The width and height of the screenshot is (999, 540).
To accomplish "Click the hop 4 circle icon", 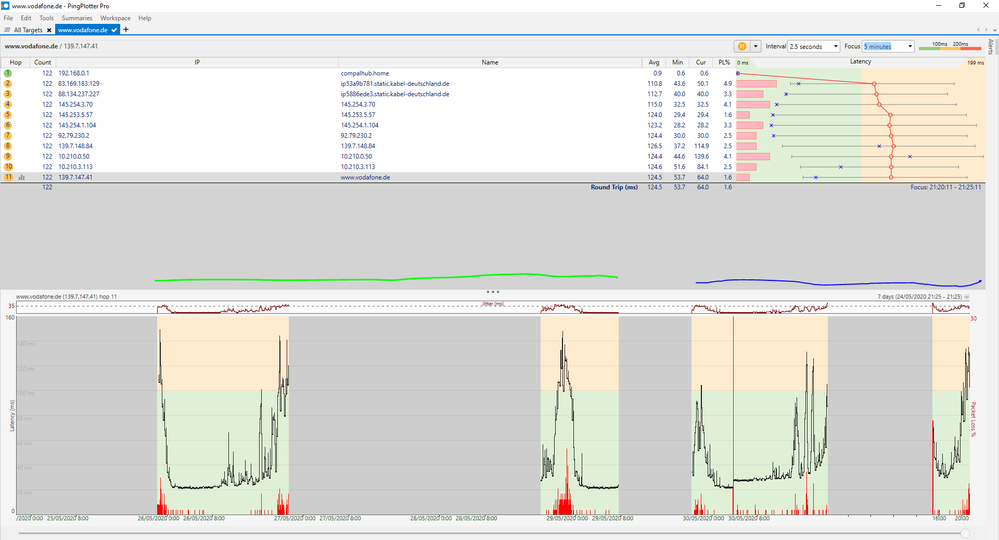I will click(8, 104).
